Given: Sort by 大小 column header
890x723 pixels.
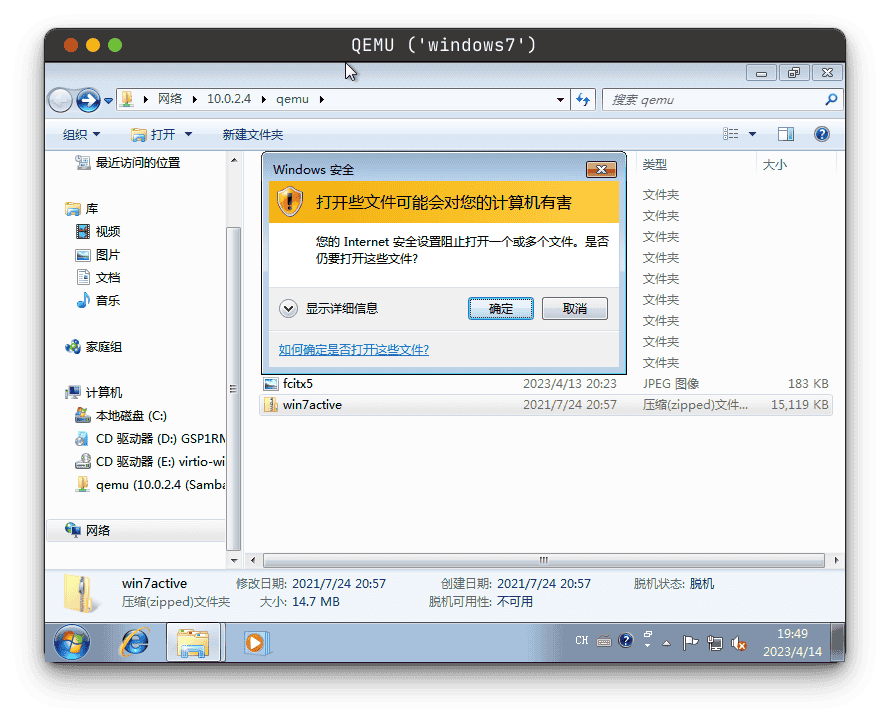Looking at the screenshot, I should 774,165.
